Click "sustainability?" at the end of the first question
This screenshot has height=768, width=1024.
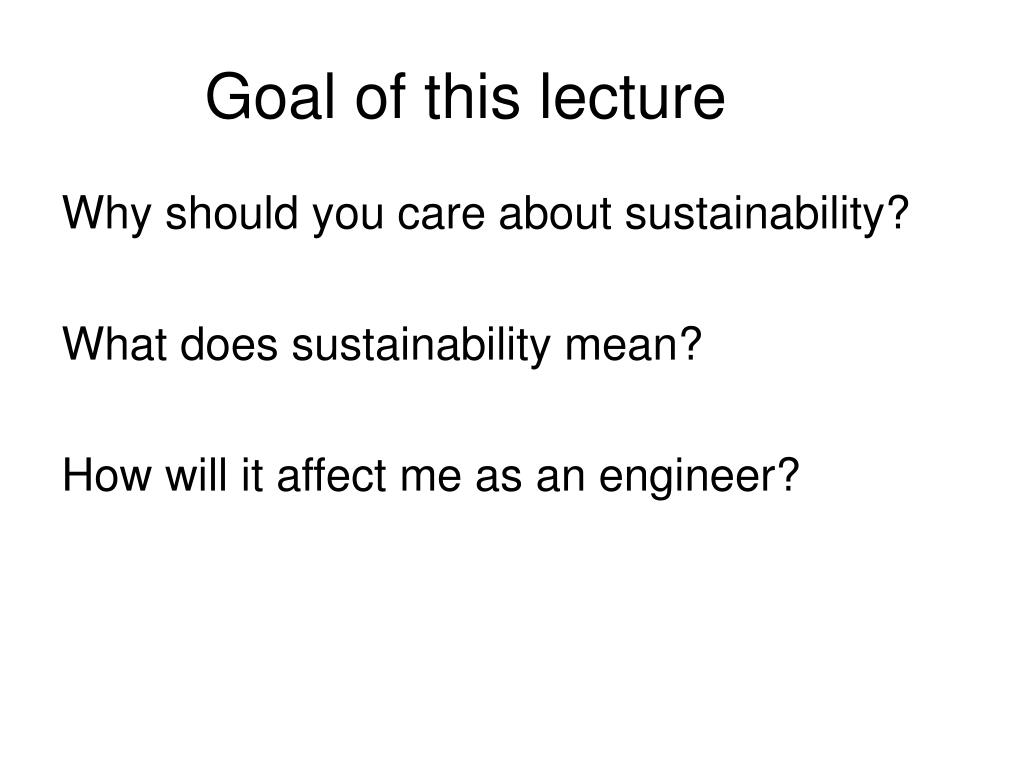pyautogui.click(x=767, y=216)
